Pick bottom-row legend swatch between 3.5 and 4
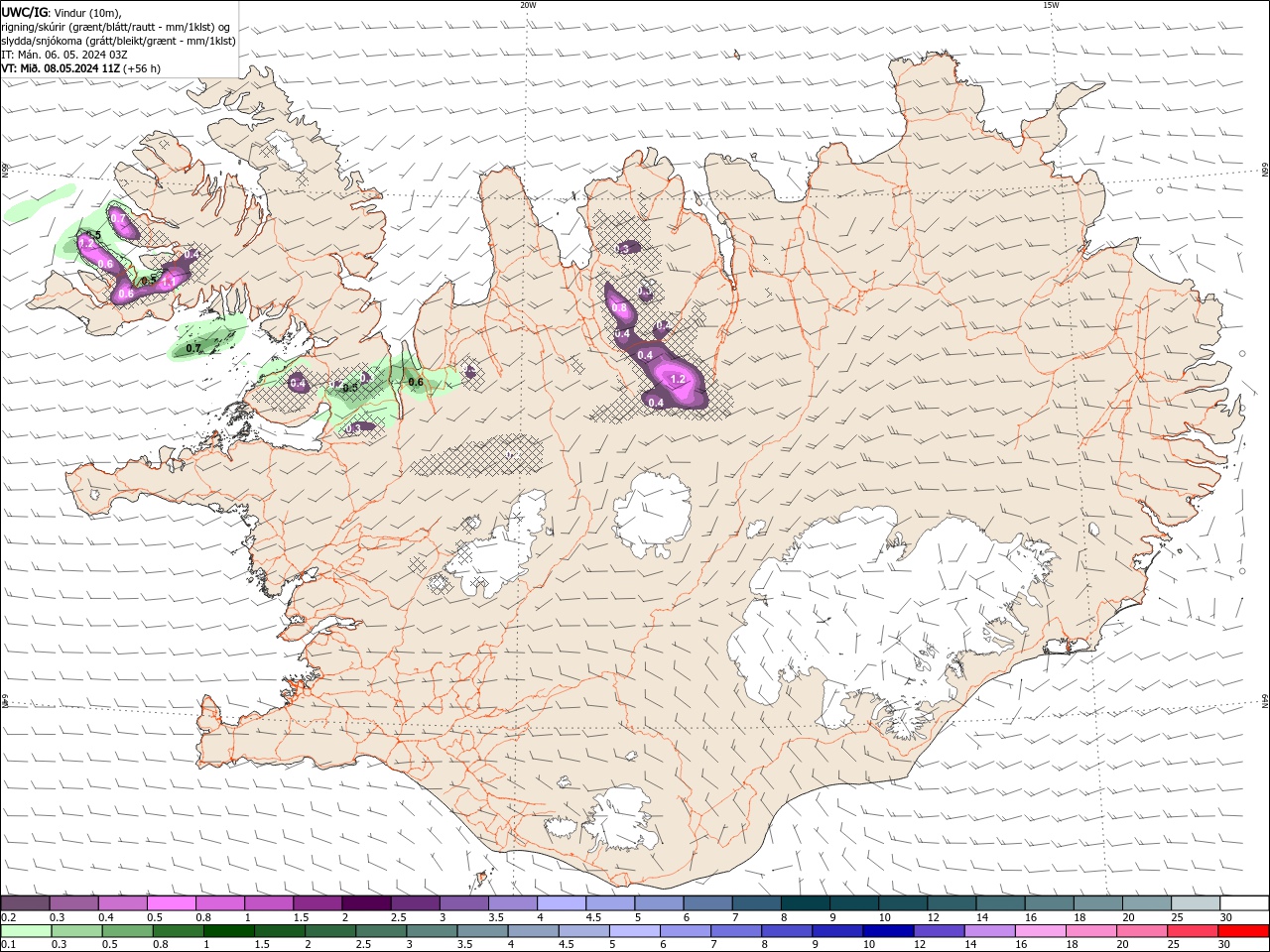Image resolution: width=1270 pixels, height=952 pixels. (482, 931)
